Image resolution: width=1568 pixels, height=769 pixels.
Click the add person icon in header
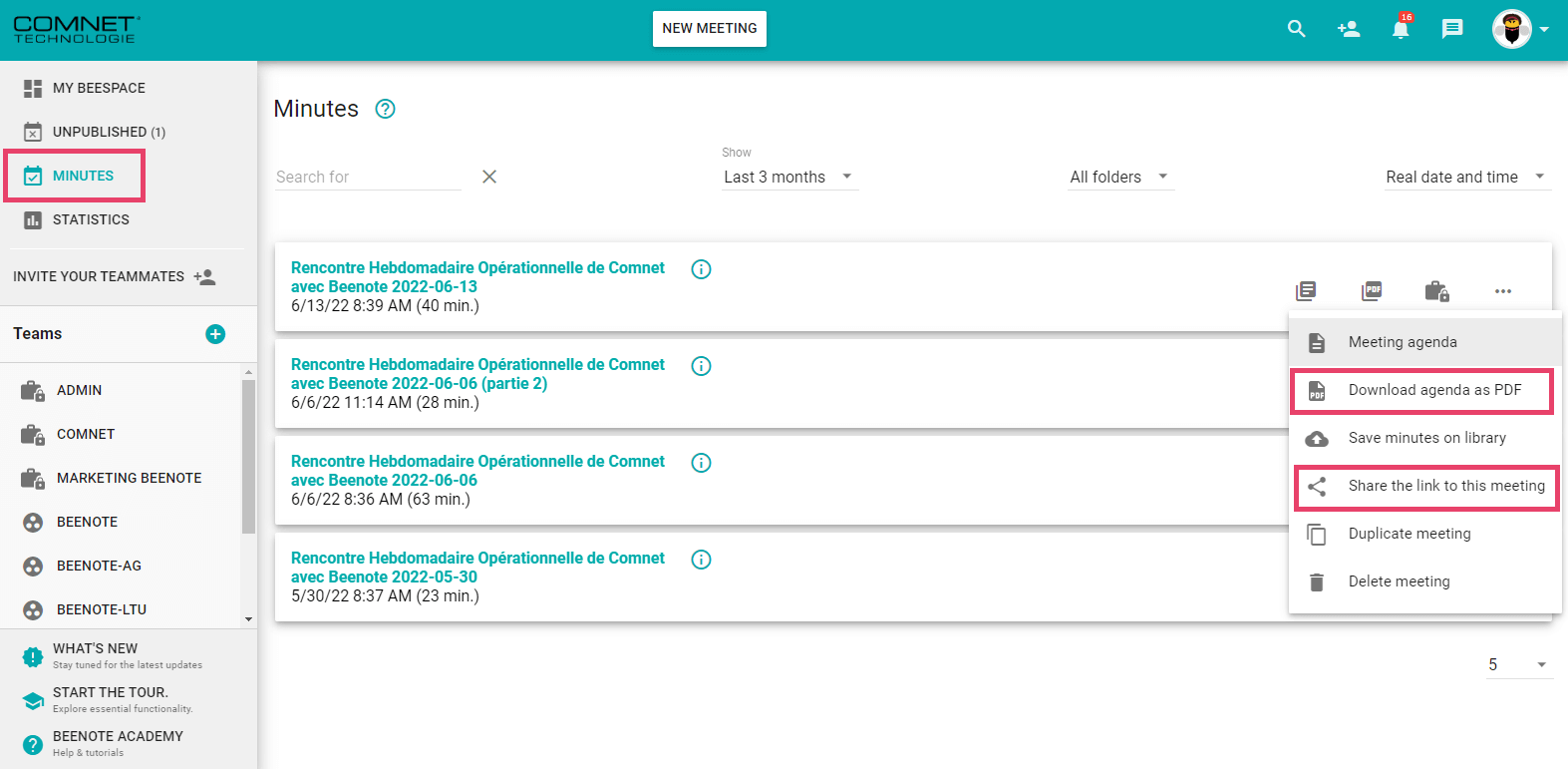click(1349, 29)
